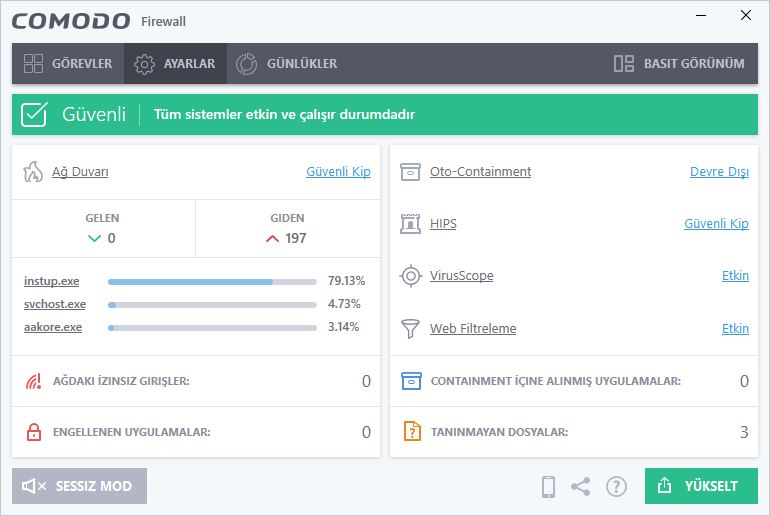Click the green Gelen down arrow
This screenshot has height=516, width=770.
point(94,239)
